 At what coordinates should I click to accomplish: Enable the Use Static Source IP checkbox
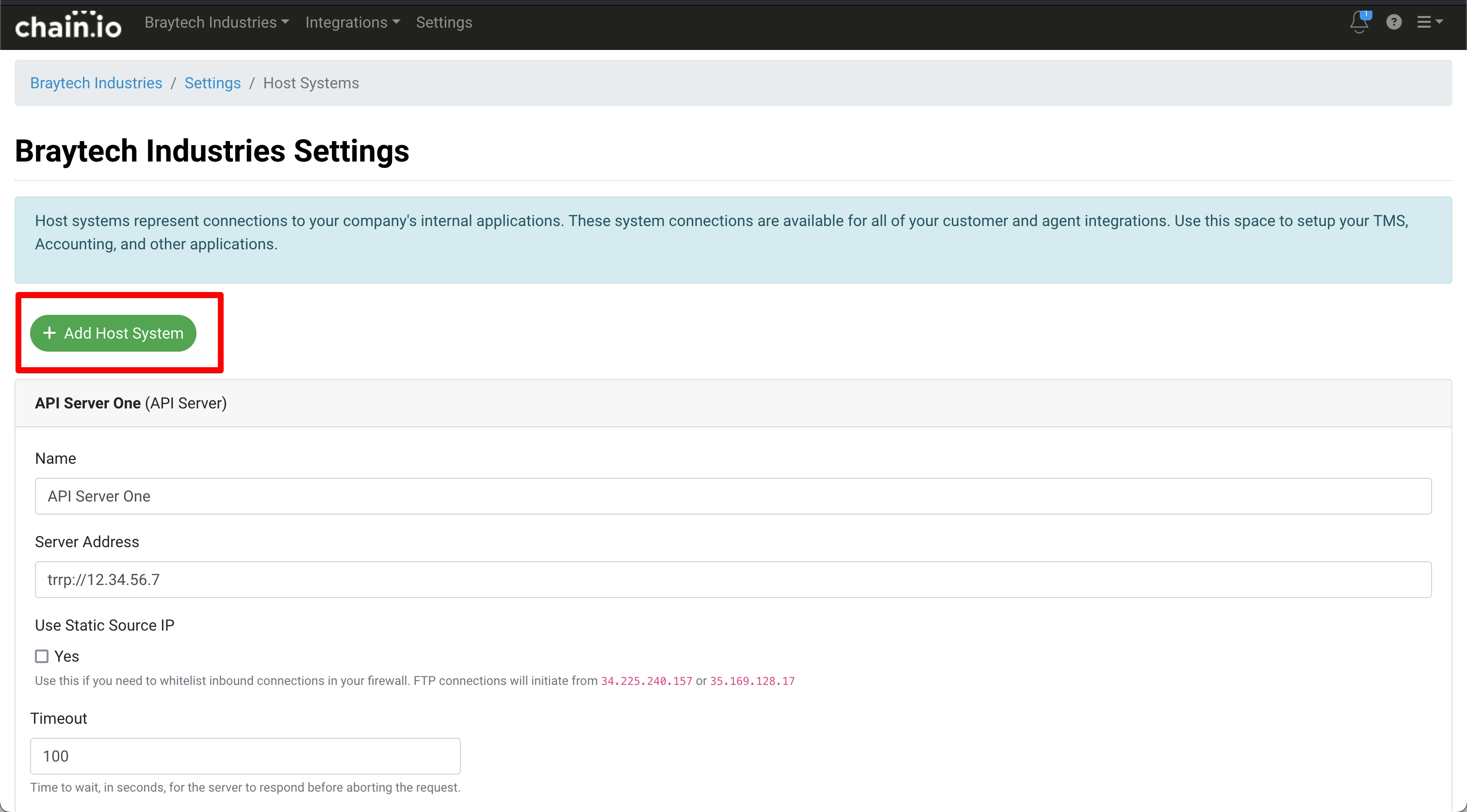coord(42,656)
